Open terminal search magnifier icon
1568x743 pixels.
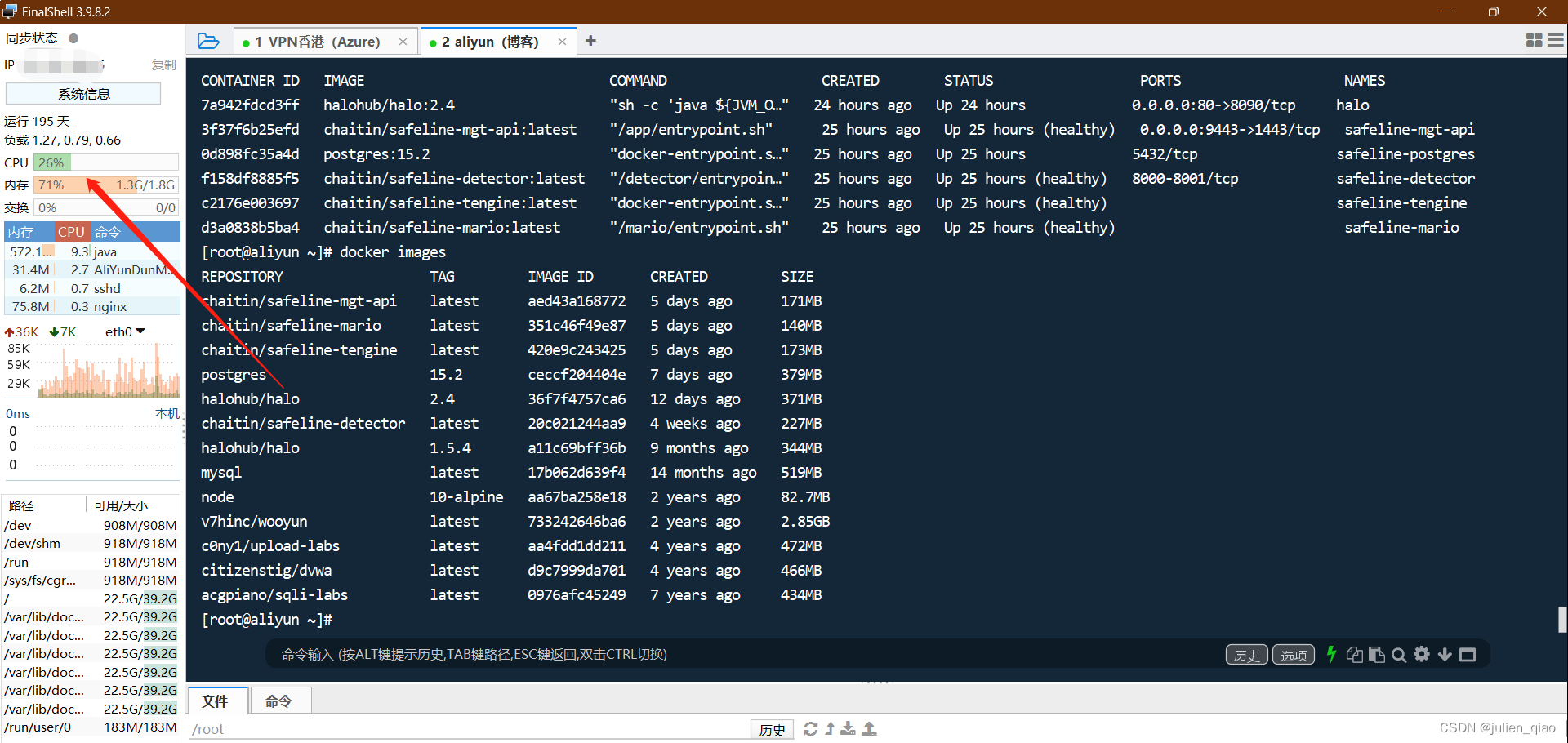click(1399, 655)
